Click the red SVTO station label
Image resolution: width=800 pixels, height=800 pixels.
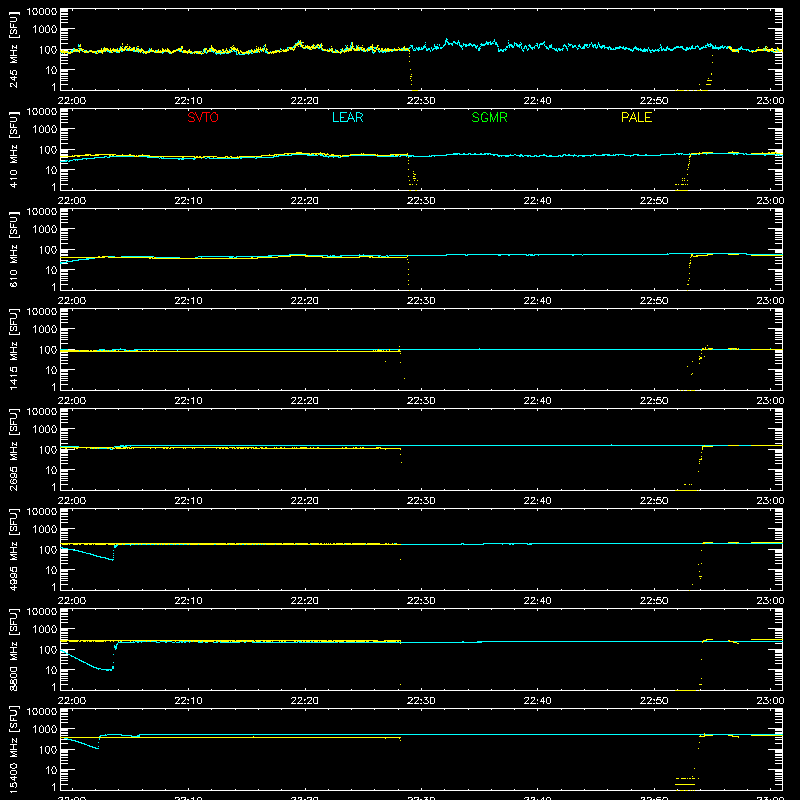203,117
